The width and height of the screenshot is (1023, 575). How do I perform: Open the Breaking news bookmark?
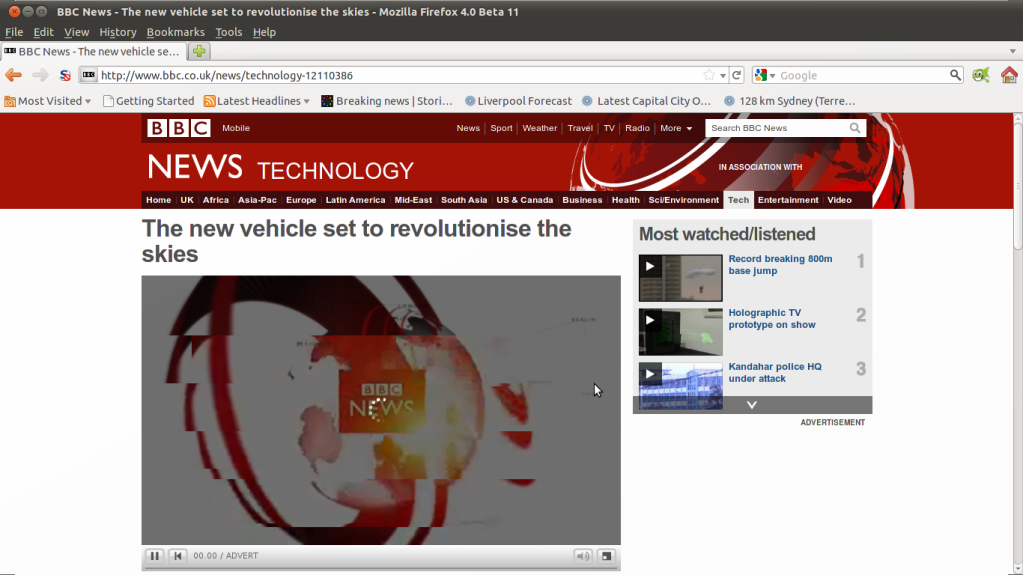(x=387, y=101)
